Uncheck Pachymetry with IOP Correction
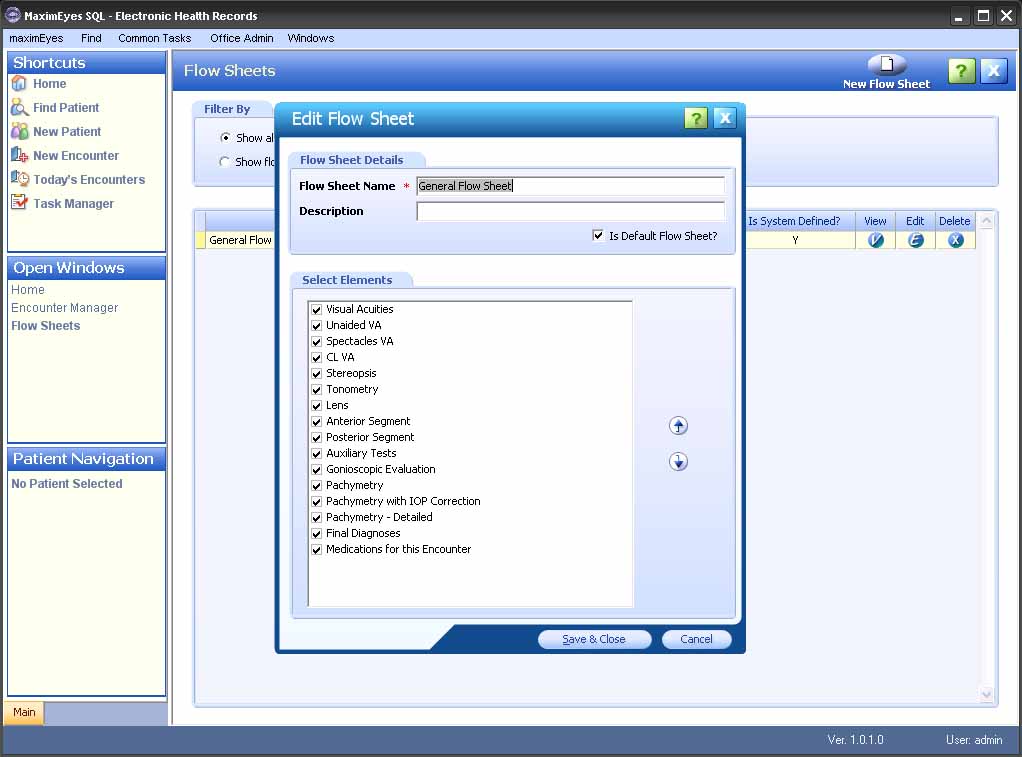Screen dimensions: 1022x757 coord(317,501)
